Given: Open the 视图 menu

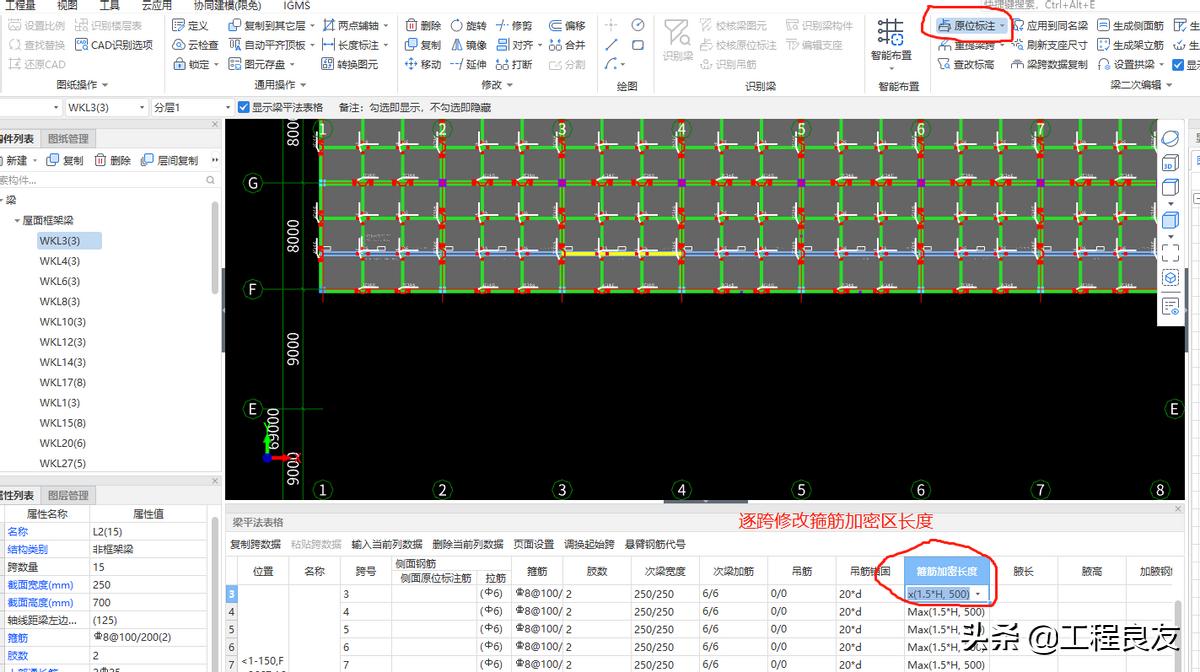Looking at the screenshot, I should tap(67, 5).
